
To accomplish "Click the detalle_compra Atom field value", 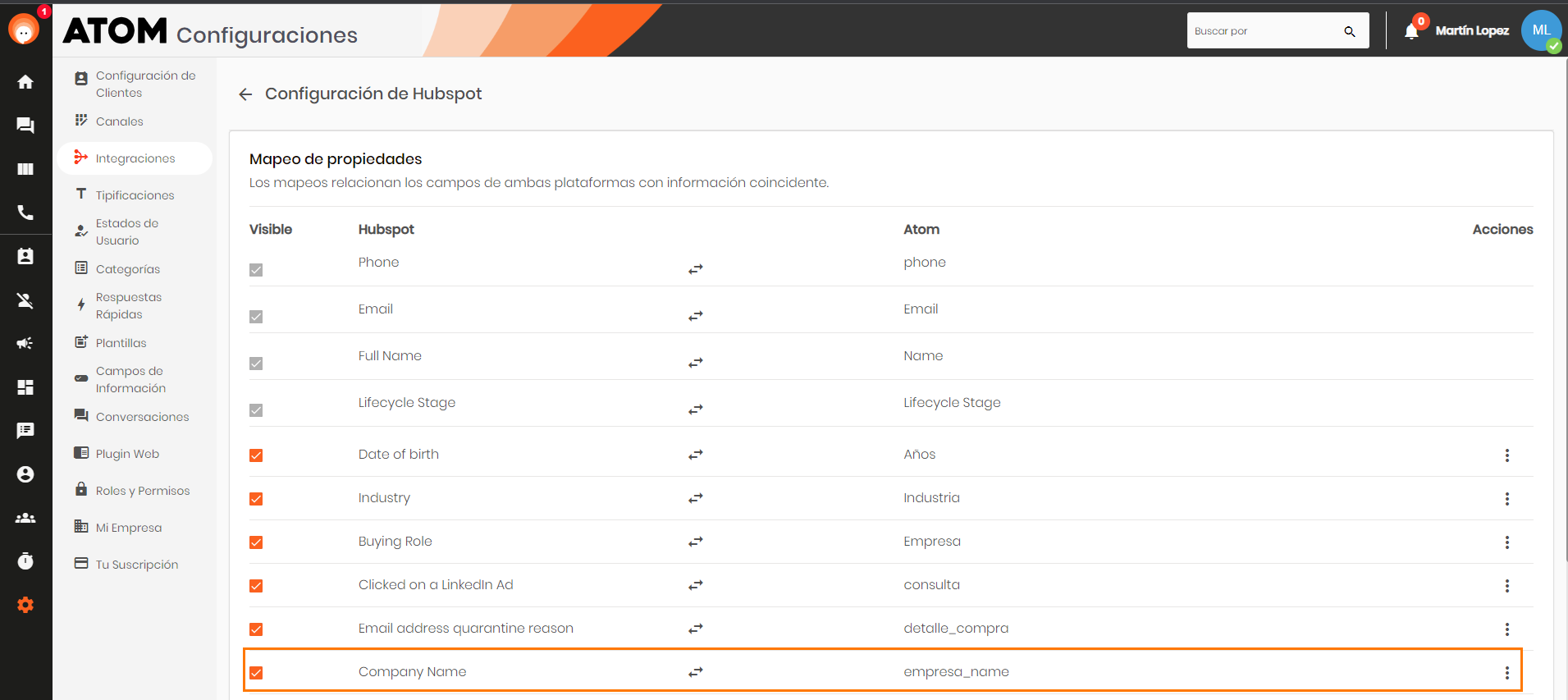I will [956, 629].
